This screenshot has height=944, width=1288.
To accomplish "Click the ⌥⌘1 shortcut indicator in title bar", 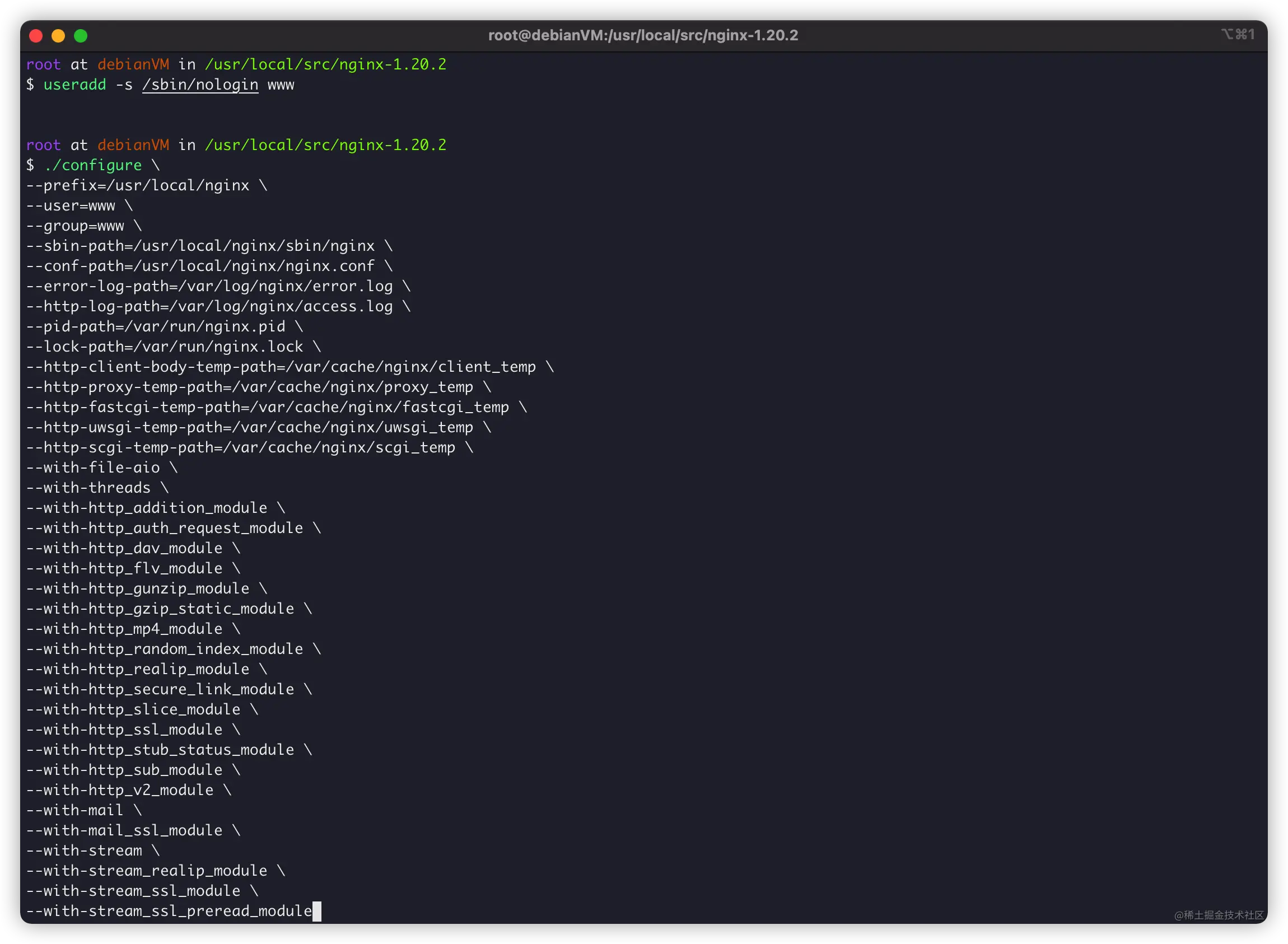I will [1238, 35].
